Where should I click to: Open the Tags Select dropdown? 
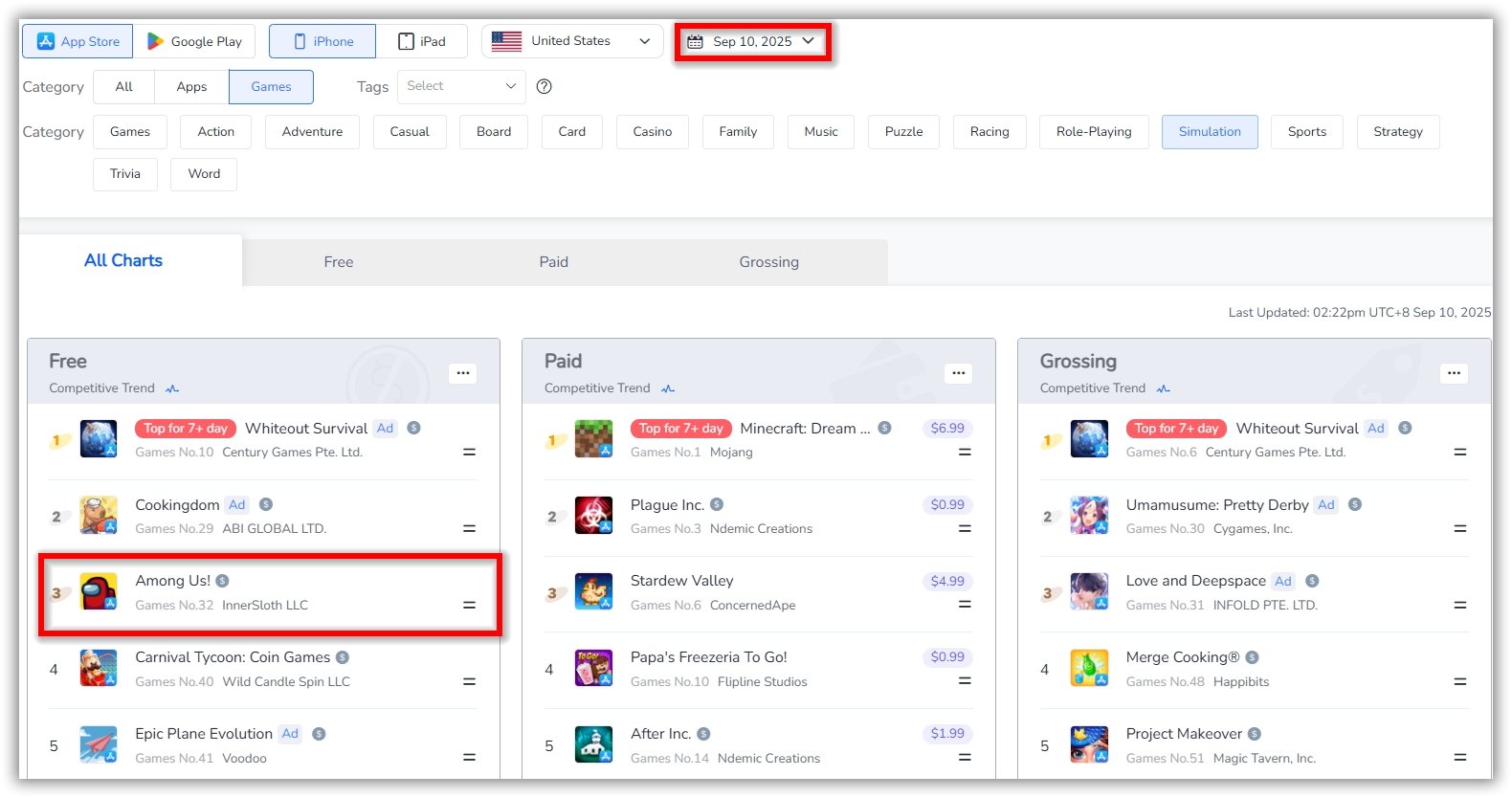tap(461, 86)
